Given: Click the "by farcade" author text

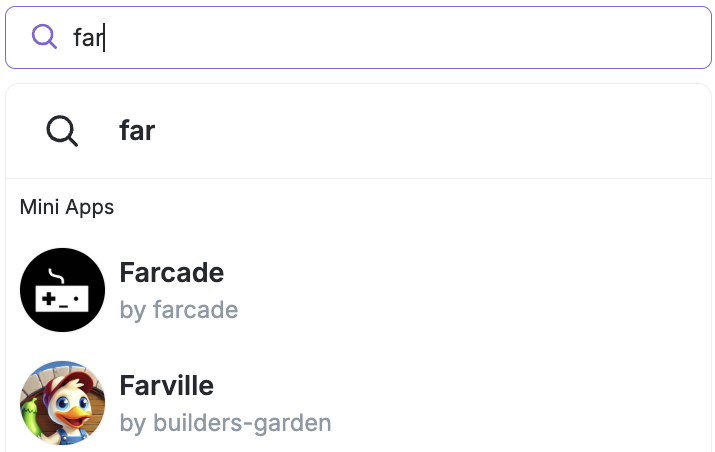Looking at the screenshot, I should (x=178, y=310).
